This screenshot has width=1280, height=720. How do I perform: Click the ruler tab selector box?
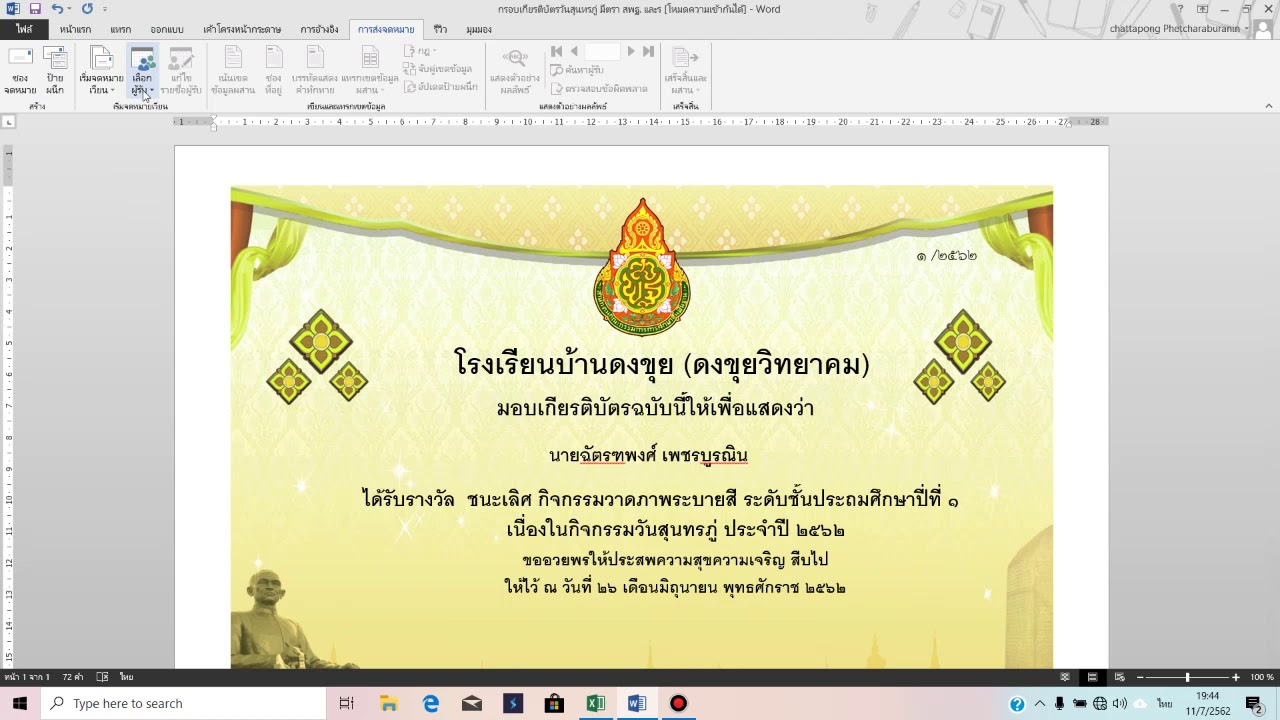[8, 122]
